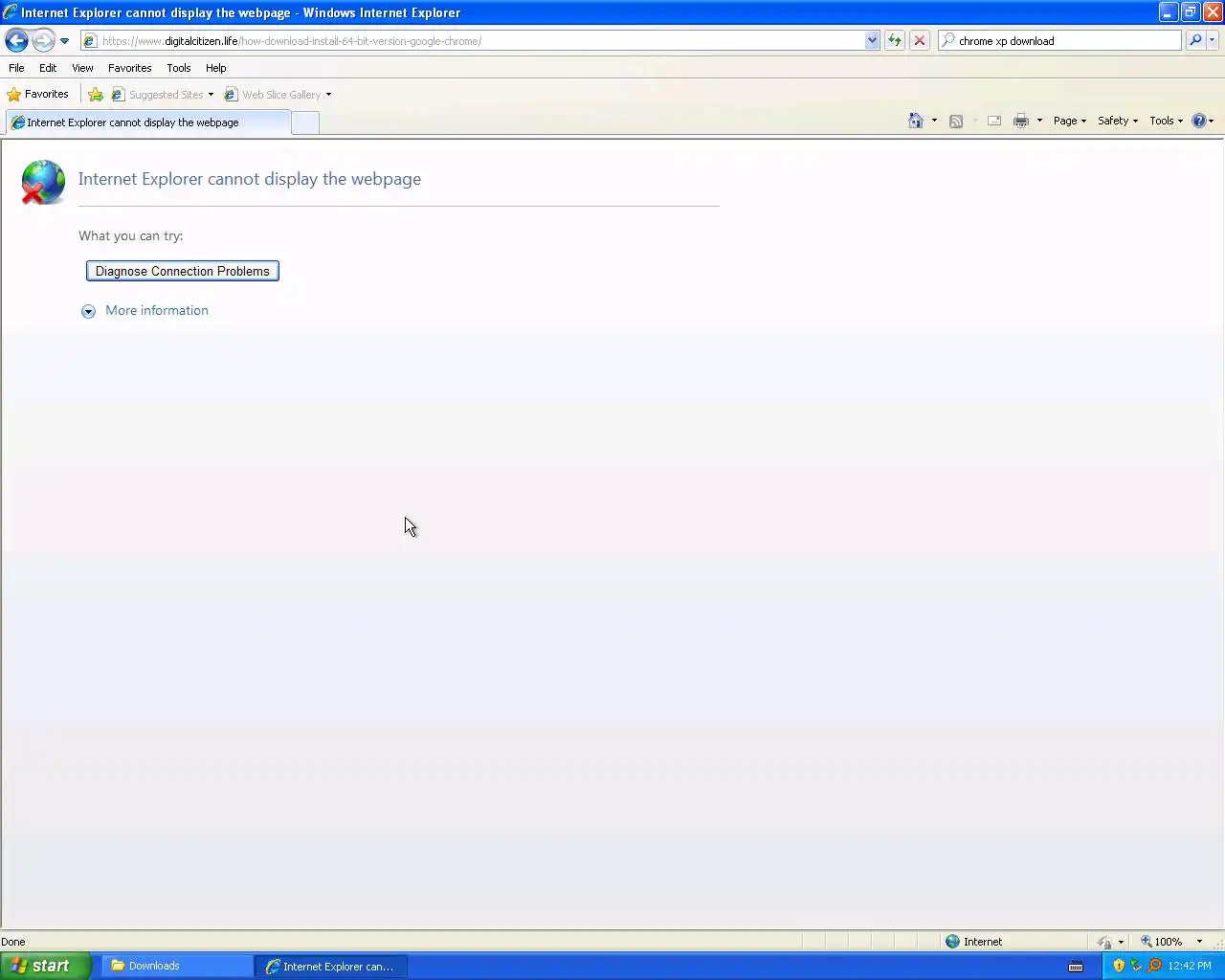Viewport: 1225px width, 980px height.
Task: Click the orange magnifier tray icon
Action: tap(1154, 966)
